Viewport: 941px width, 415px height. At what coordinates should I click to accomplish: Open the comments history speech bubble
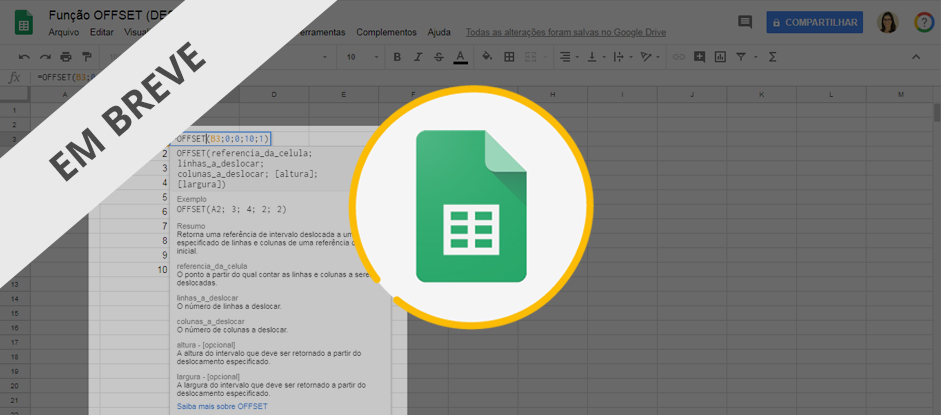click(745, 22)
